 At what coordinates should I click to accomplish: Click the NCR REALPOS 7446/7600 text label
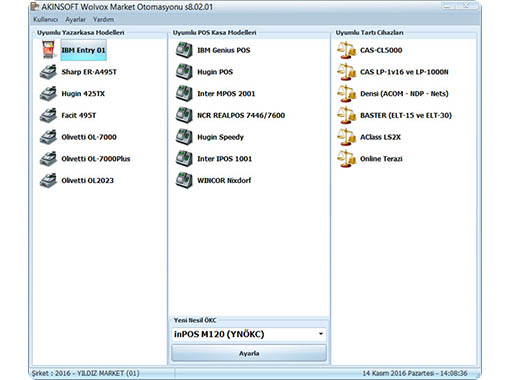point(241,115)
